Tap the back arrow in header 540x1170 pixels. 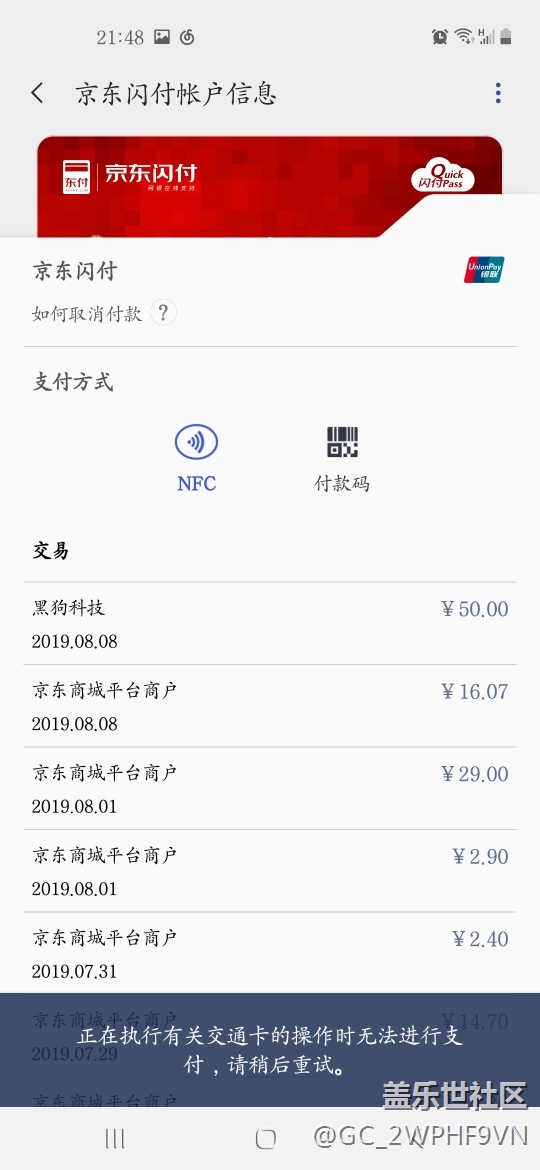click(37, 93)
